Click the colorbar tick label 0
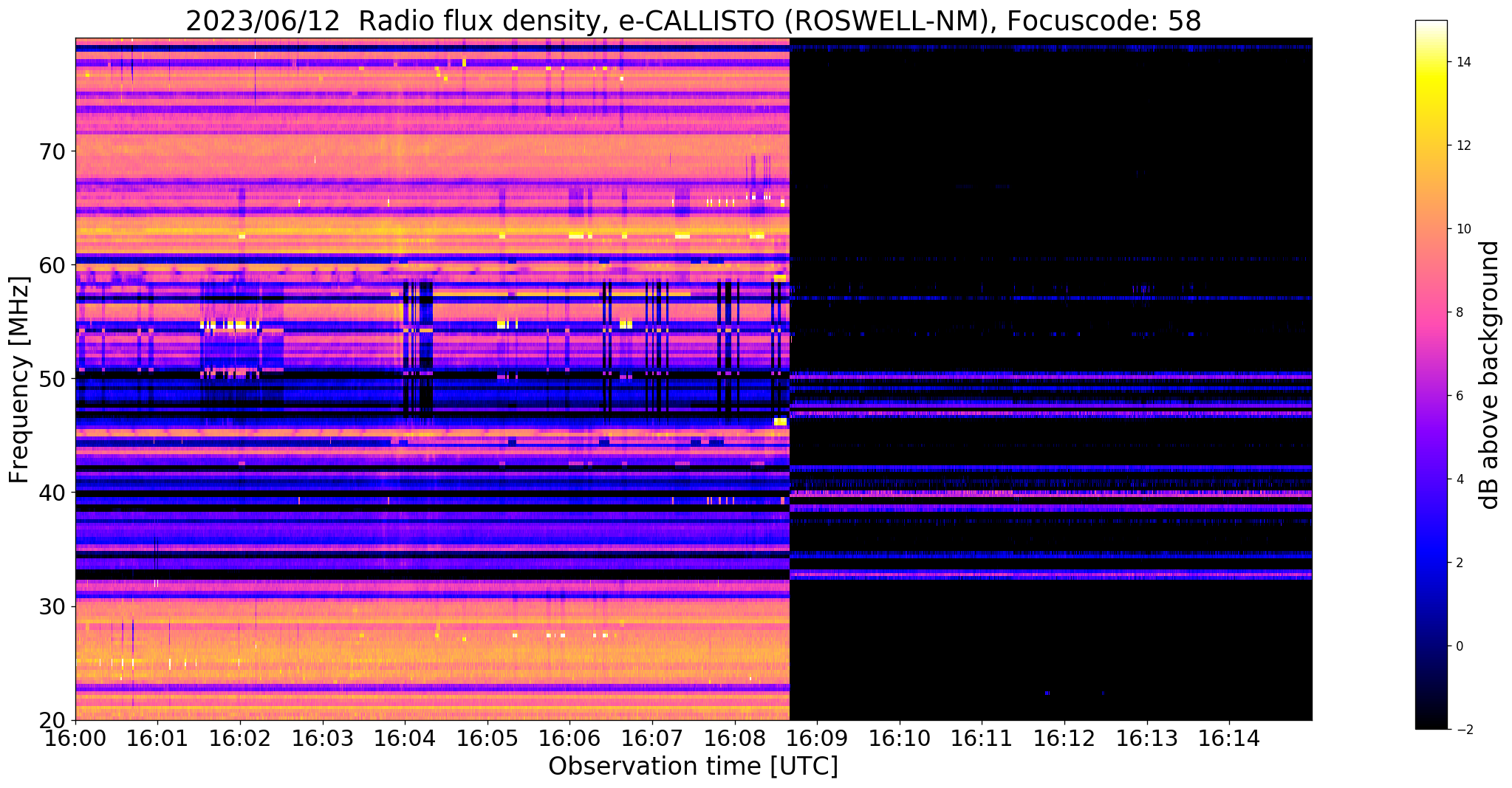 (1459, 646)
